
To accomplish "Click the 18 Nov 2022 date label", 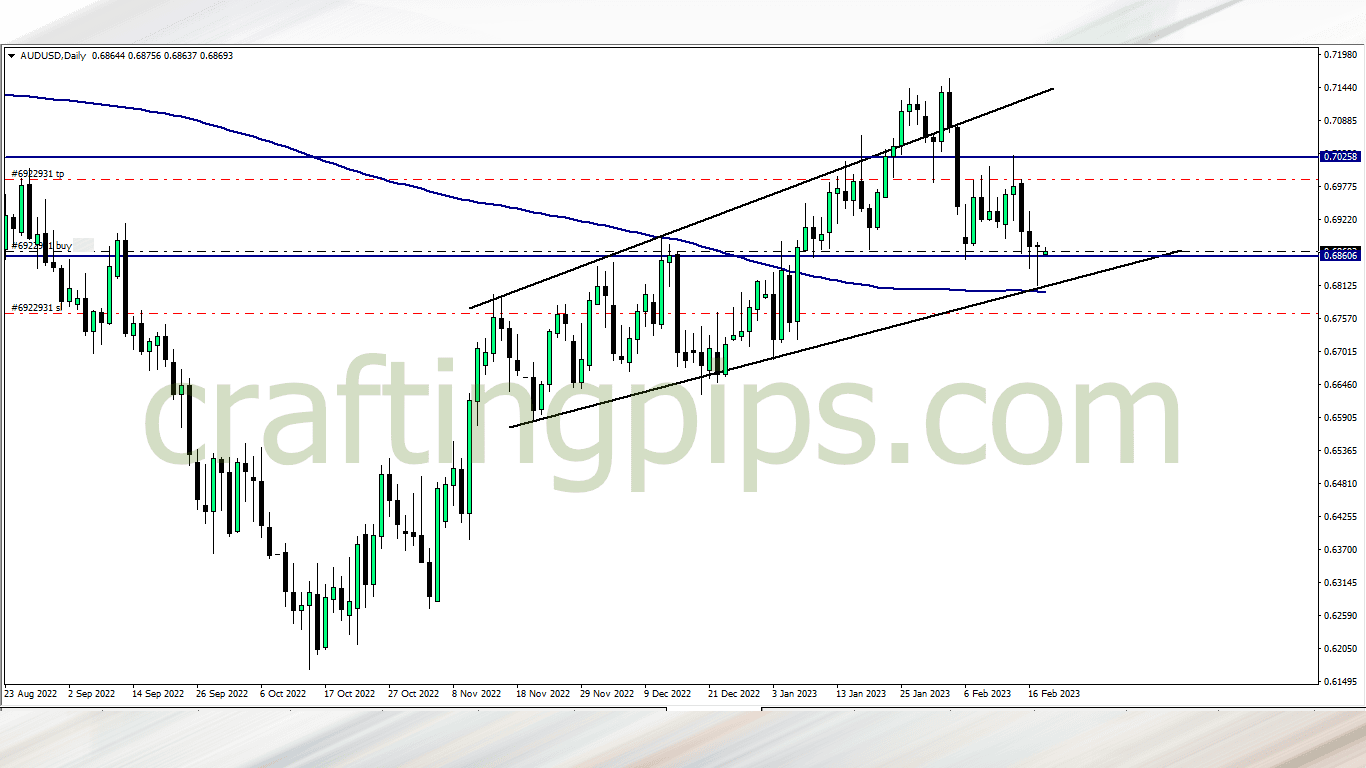I will click(543, 693).
